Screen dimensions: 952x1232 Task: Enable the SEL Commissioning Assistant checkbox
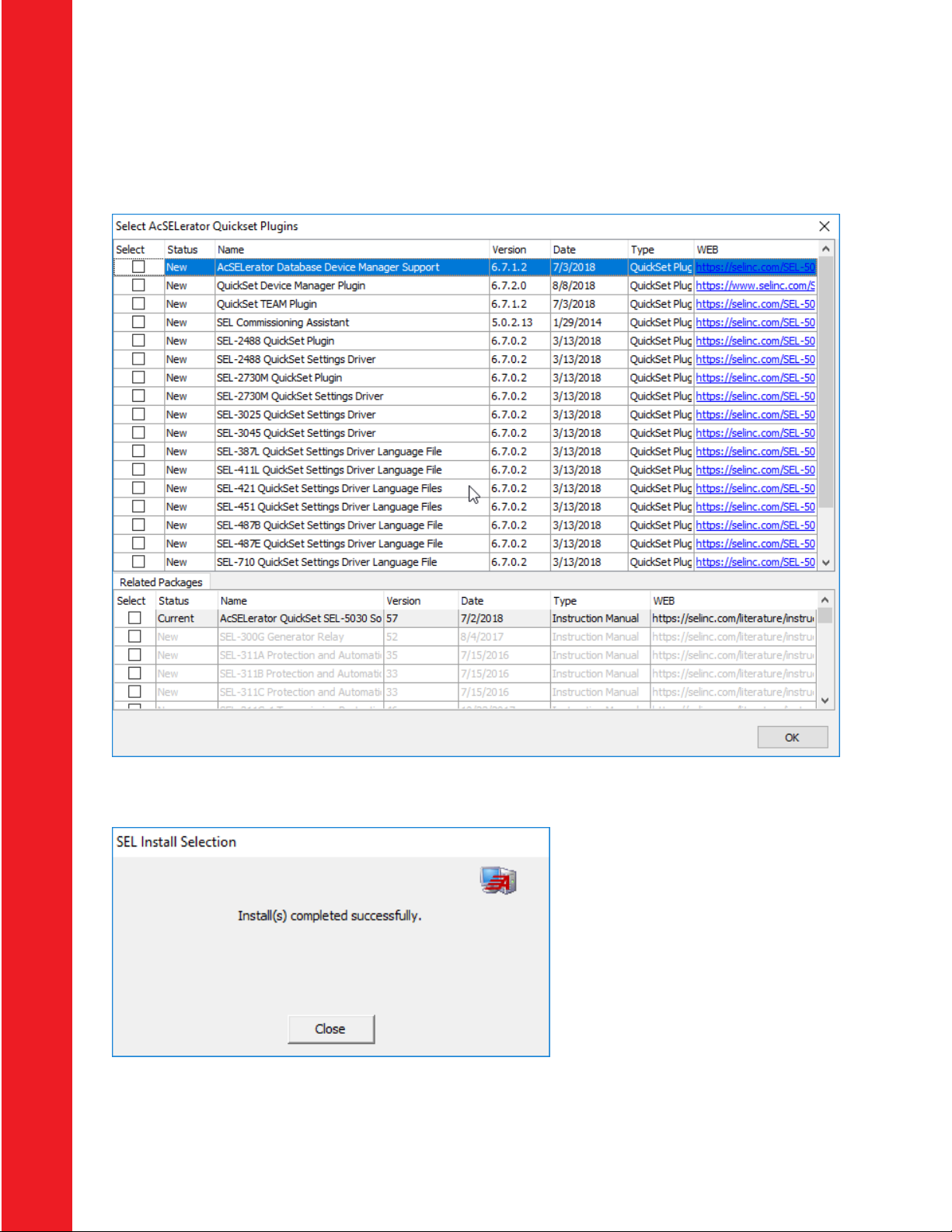tap(138, 322)
